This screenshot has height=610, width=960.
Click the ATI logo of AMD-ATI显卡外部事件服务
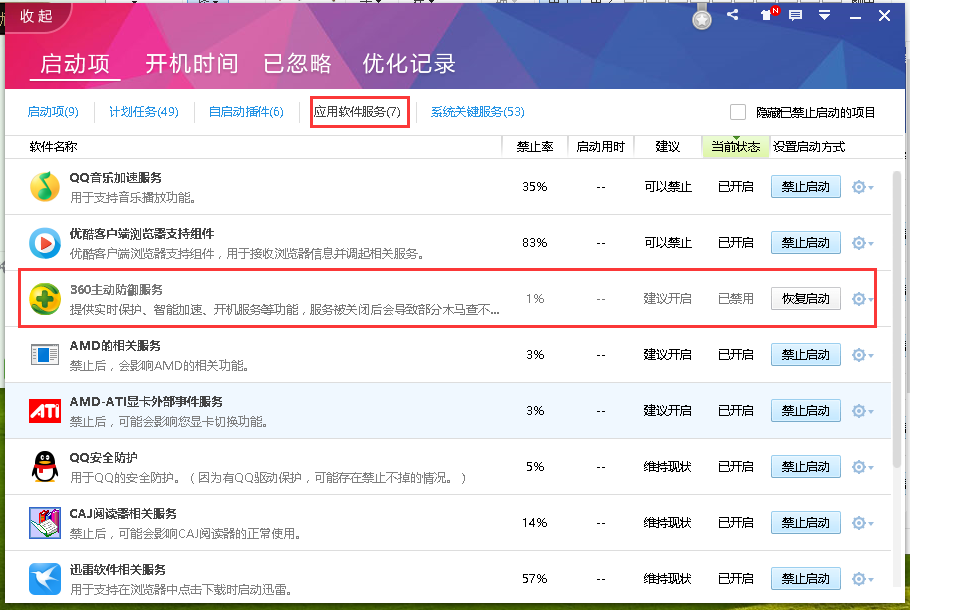tap(45, 411)
